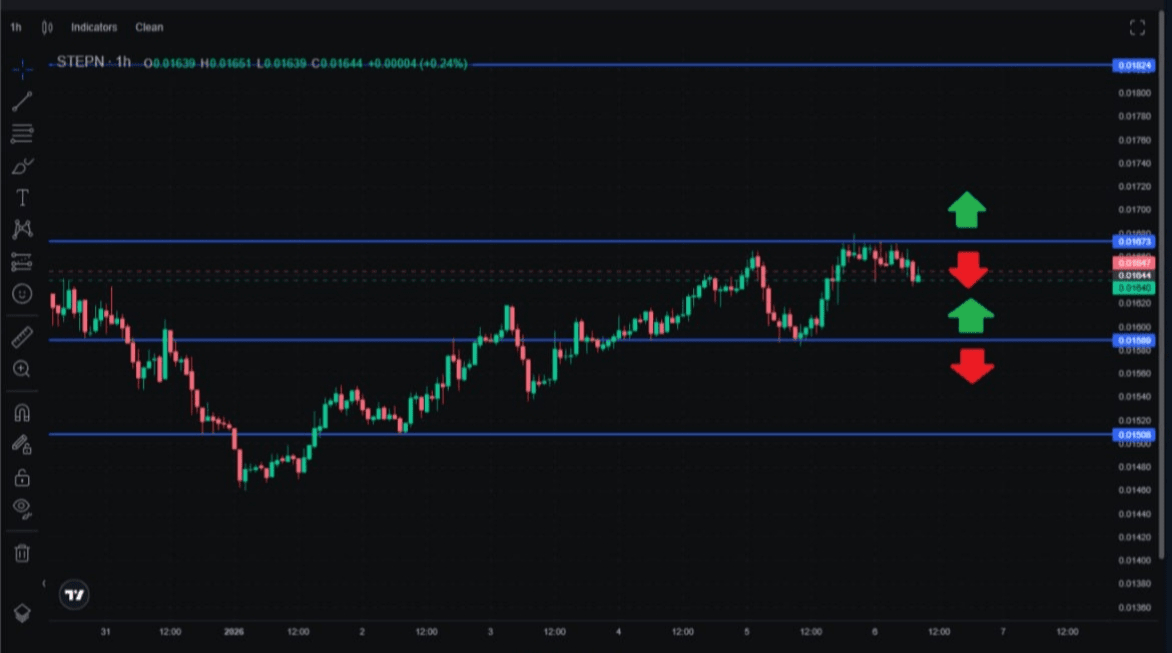The image size is (1172, 653).
Task: Collapse the left drawing toolbar arrow
Action: [43, 584]
